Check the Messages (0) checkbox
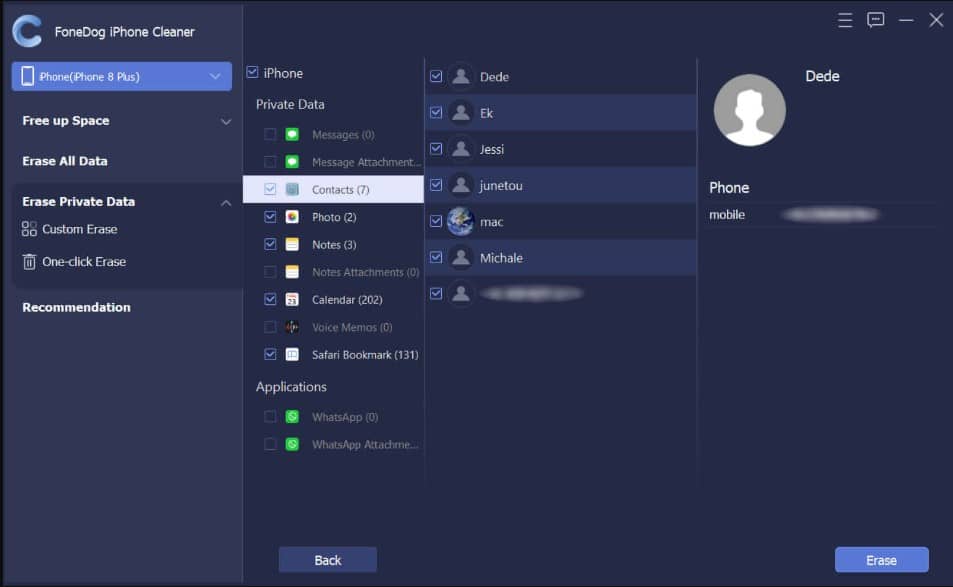 [270, 134]
